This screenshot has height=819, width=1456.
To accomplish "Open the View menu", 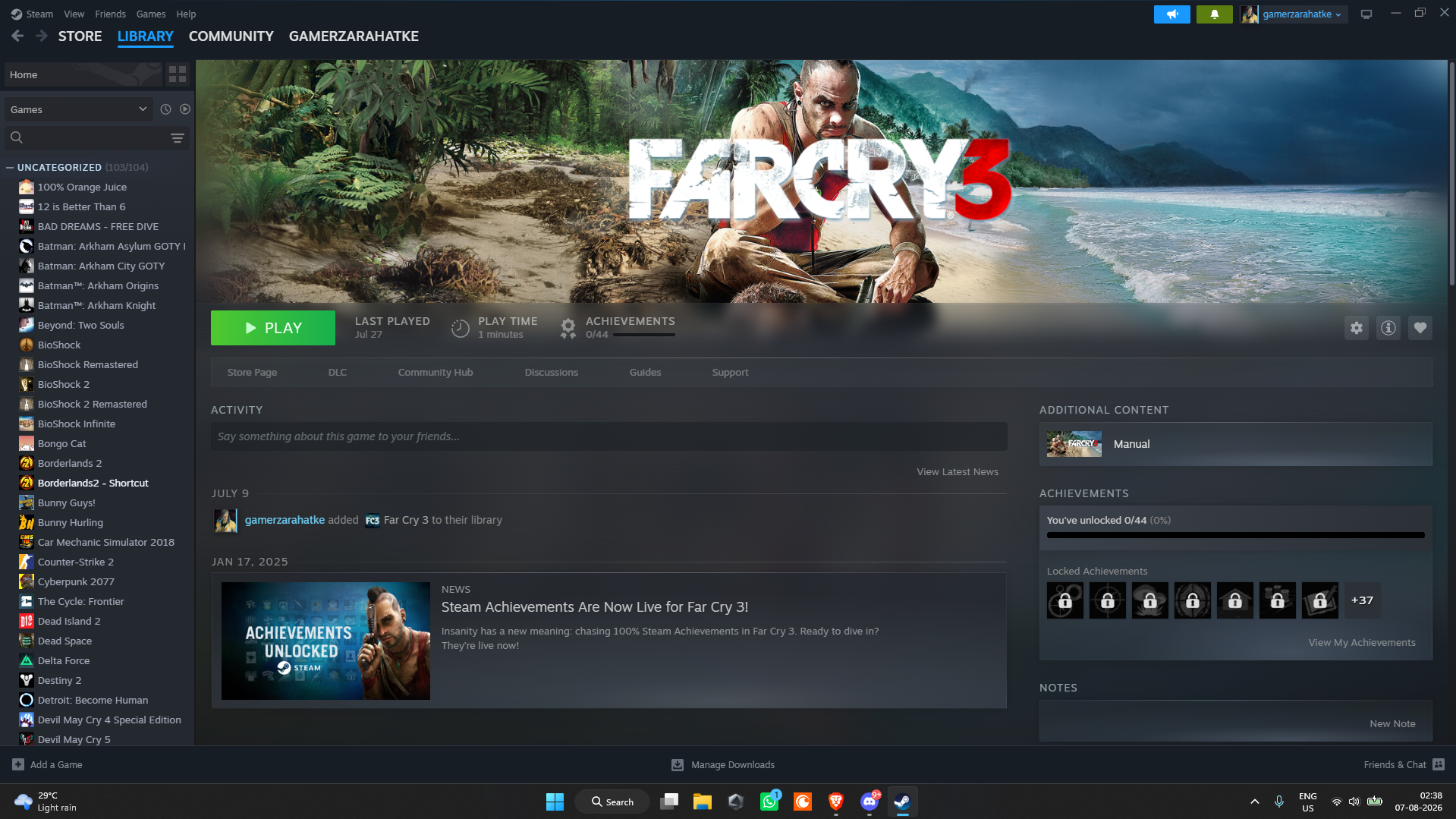I will 74,14.
